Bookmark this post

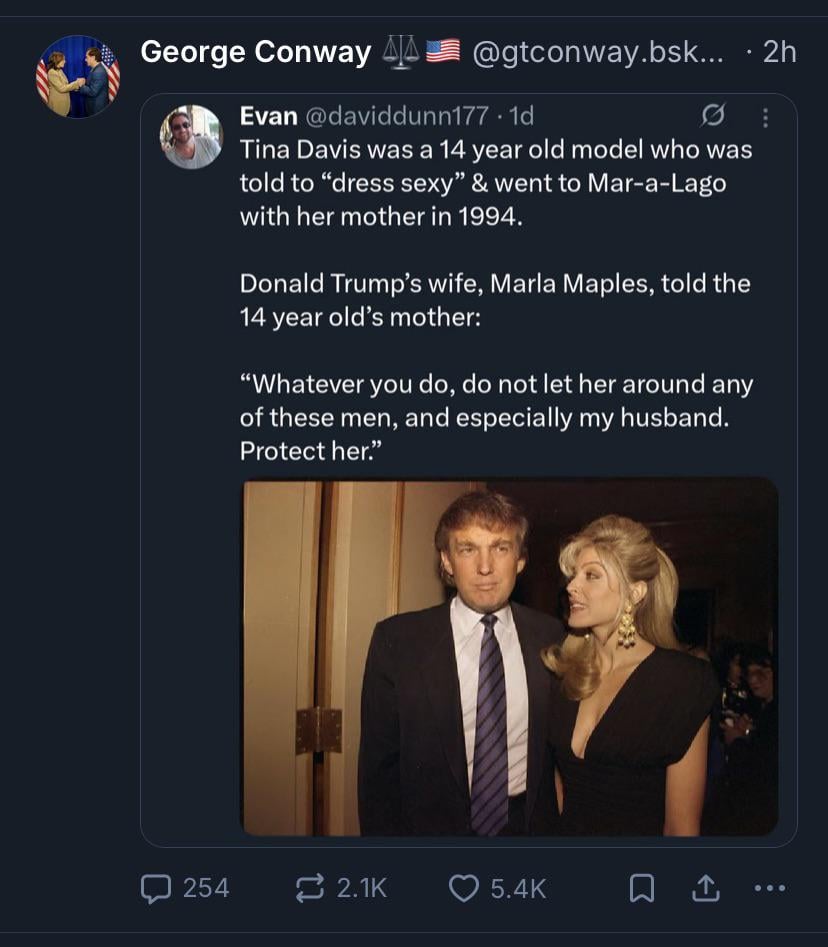point(641,888)
